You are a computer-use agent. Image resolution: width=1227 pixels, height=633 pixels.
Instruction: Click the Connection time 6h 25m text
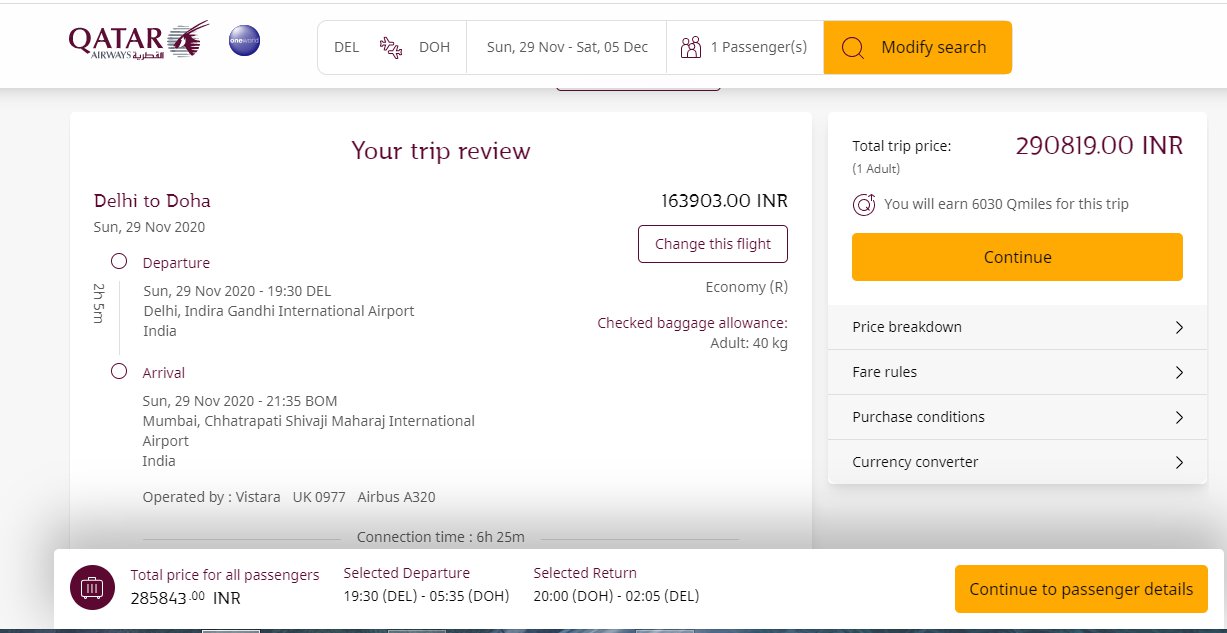coord(441,537)
